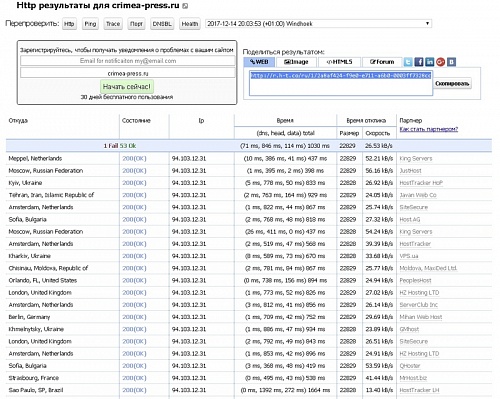Recheck using the DNSBL button
Screen dimensions: 500x399
(x=162, y=24)
